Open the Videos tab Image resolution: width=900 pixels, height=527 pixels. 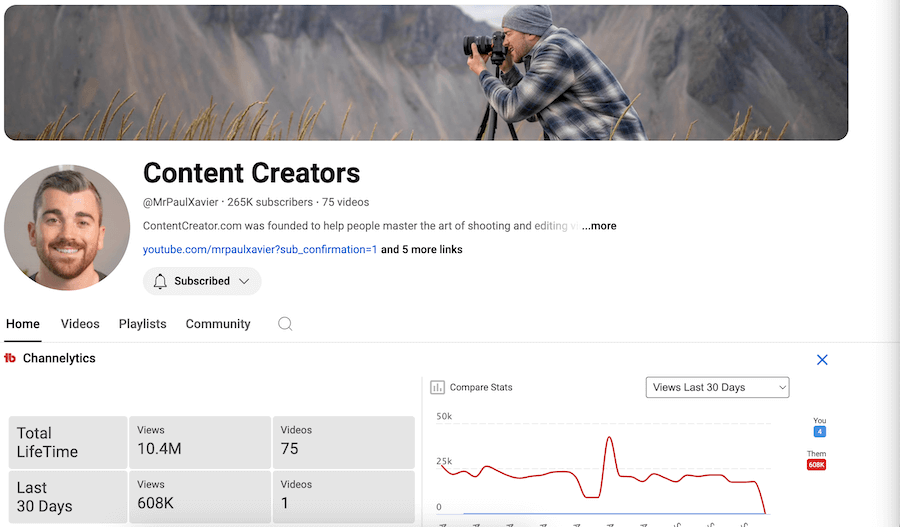tap(80, 324)
